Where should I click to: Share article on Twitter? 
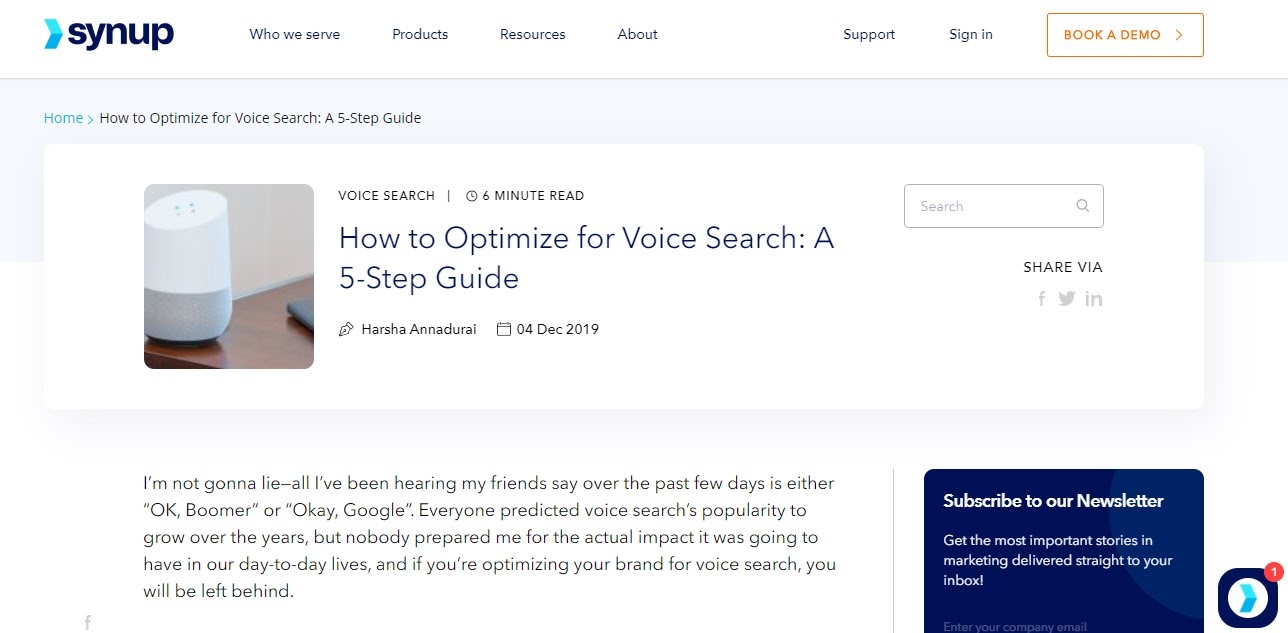point(1067,298)
